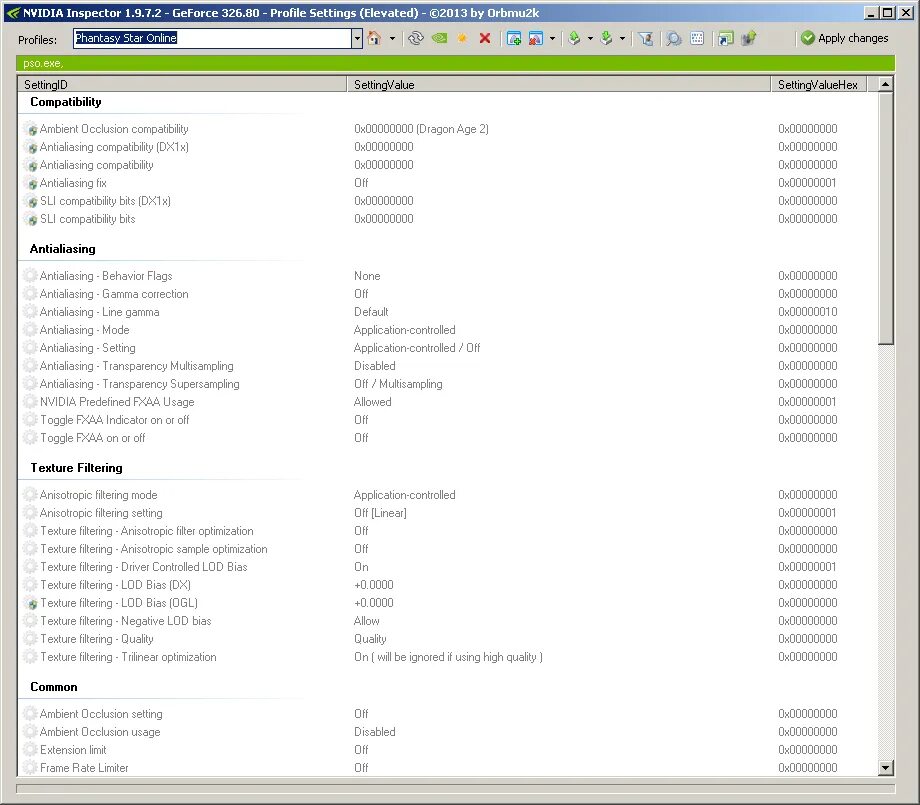The height and width of the screenshot is (805, 920).
Task: Open dropdown beside remove application icon
Action: click(x=552, y=39)
